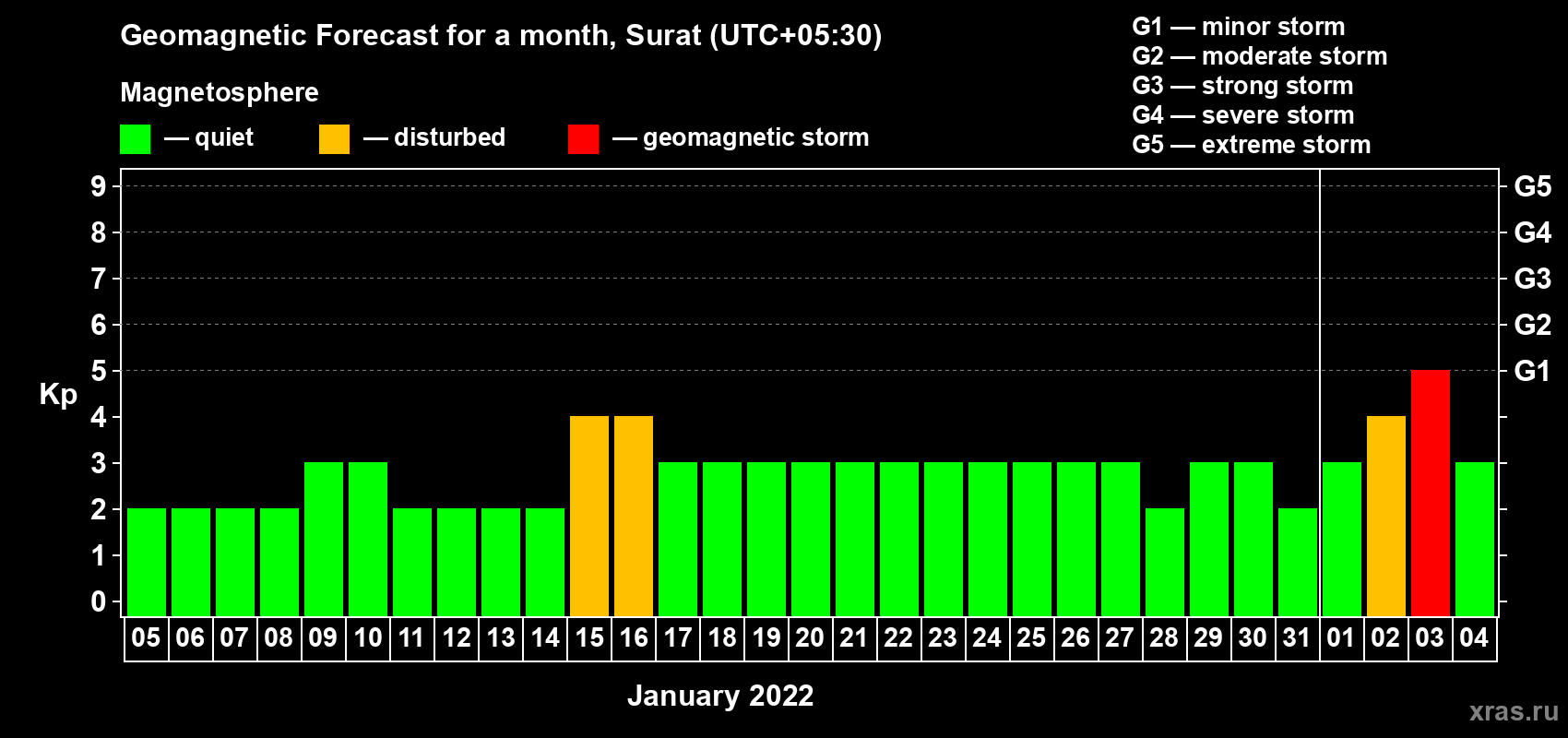1568x738 pixels.
Task: Click date label "30" on the axis
Action: [1253, 638]
